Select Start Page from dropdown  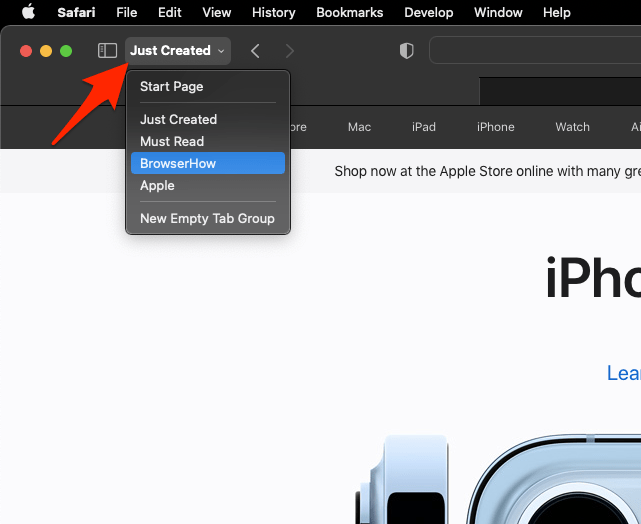(x=171, y=87)
